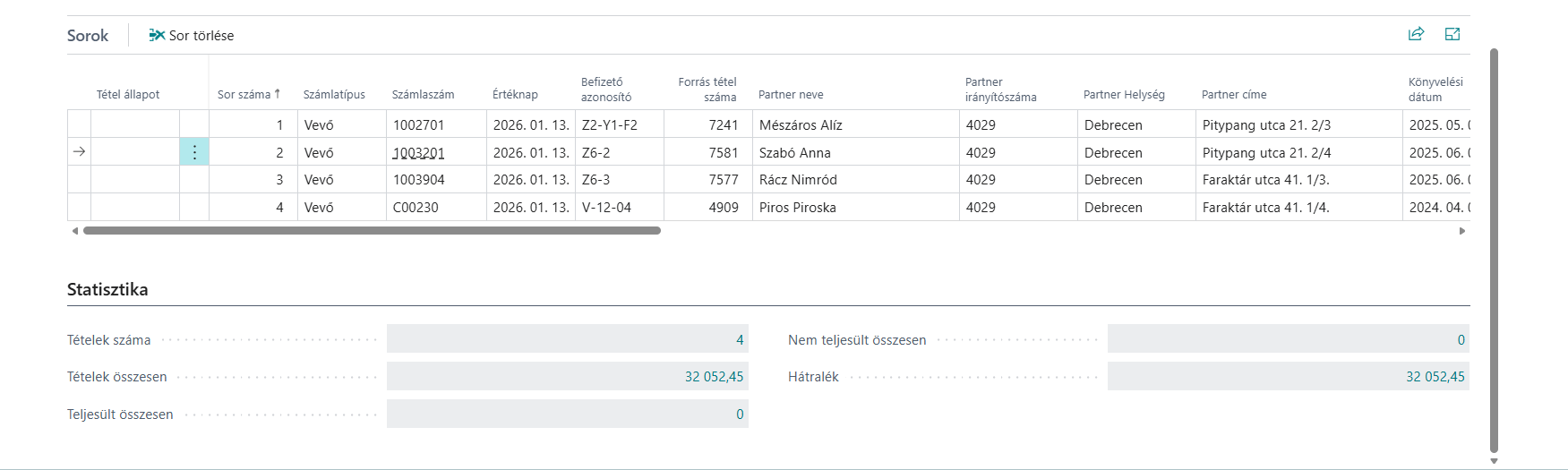Open the Számlatípus column header dropdown
1568x470 pixels.
[334, 94]
